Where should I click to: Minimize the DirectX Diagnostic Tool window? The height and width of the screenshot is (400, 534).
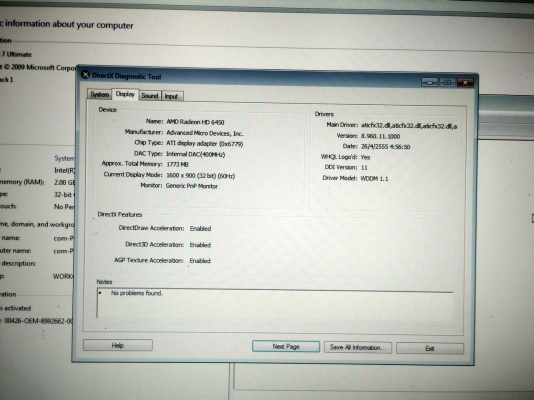429,82
